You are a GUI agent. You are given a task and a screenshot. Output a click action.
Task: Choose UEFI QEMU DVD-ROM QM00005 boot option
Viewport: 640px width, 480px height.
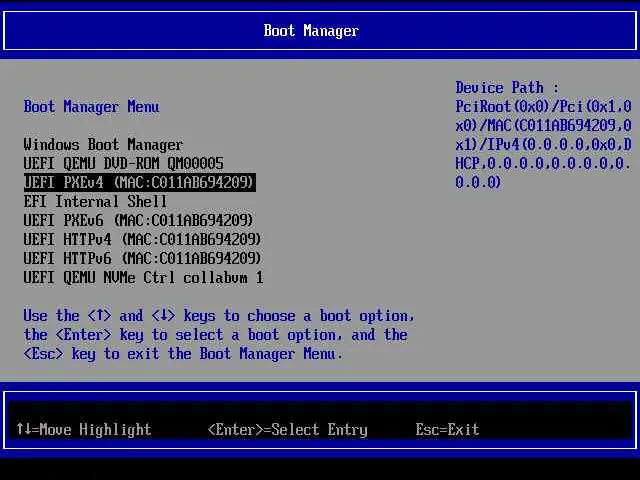pyautogui.click(x=123, y=164)
